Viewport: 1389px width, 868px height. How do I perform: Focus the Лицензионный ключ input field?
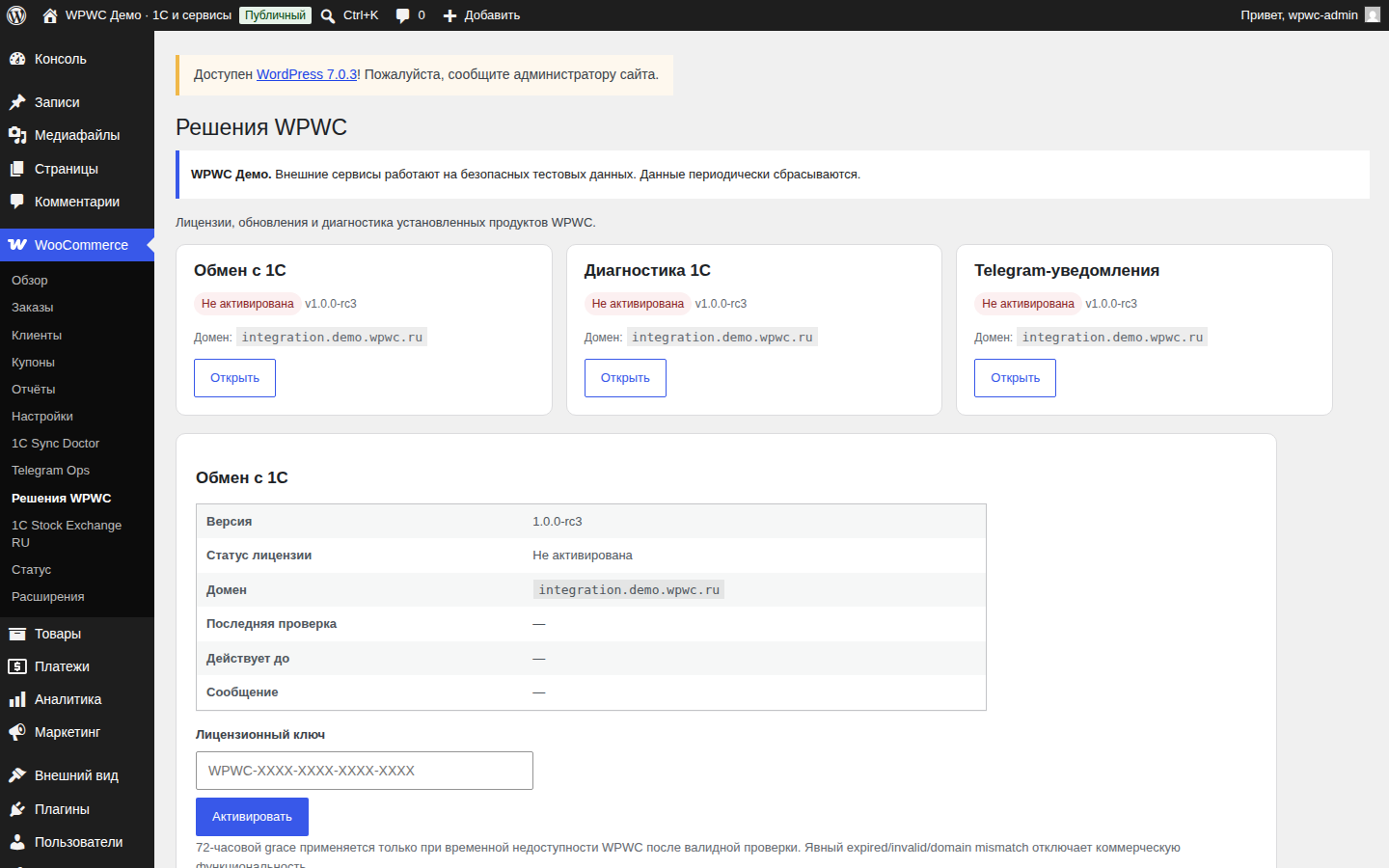coord(365,771)
